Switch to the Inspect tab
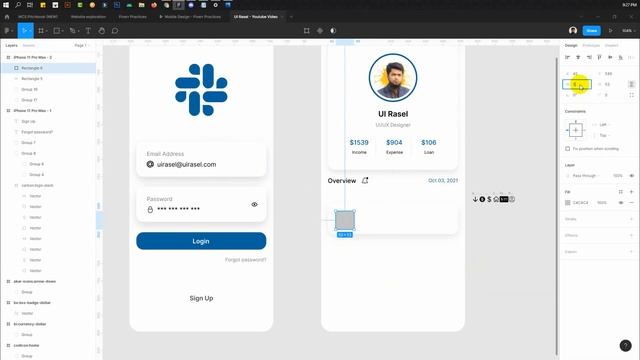Viewport: 640px width, 360px height. (611, 45)
